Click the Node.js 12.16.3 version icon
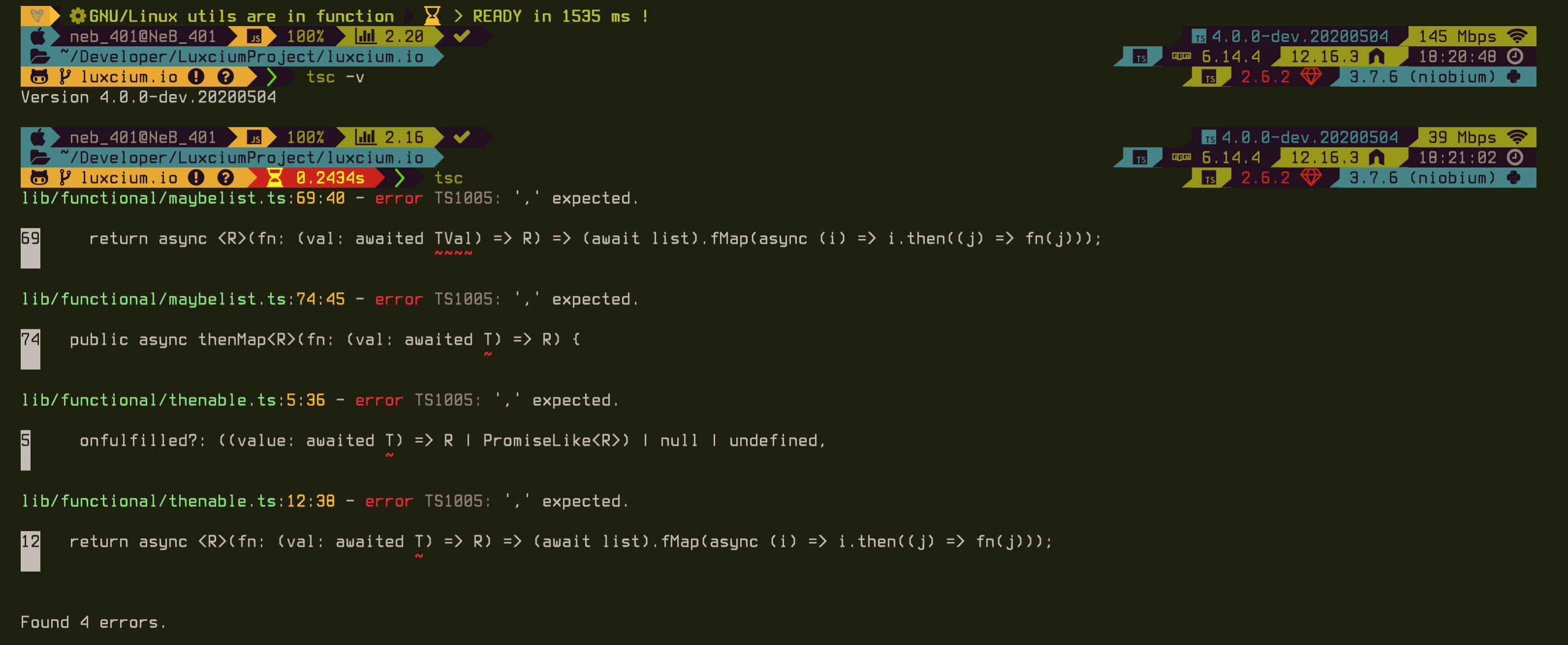 click(x=1391, y=56)
